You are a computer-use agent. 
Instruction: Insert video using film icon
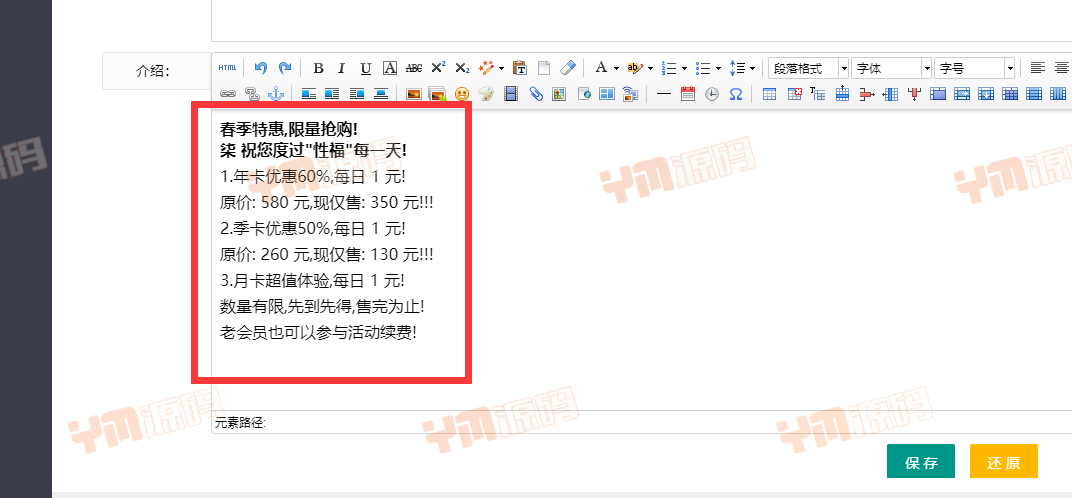pos(511,94)
